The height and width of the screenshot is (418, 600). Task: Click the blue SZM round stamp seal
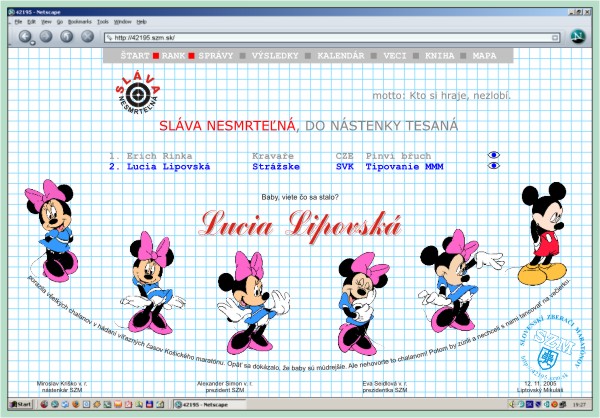click(552, 348)
